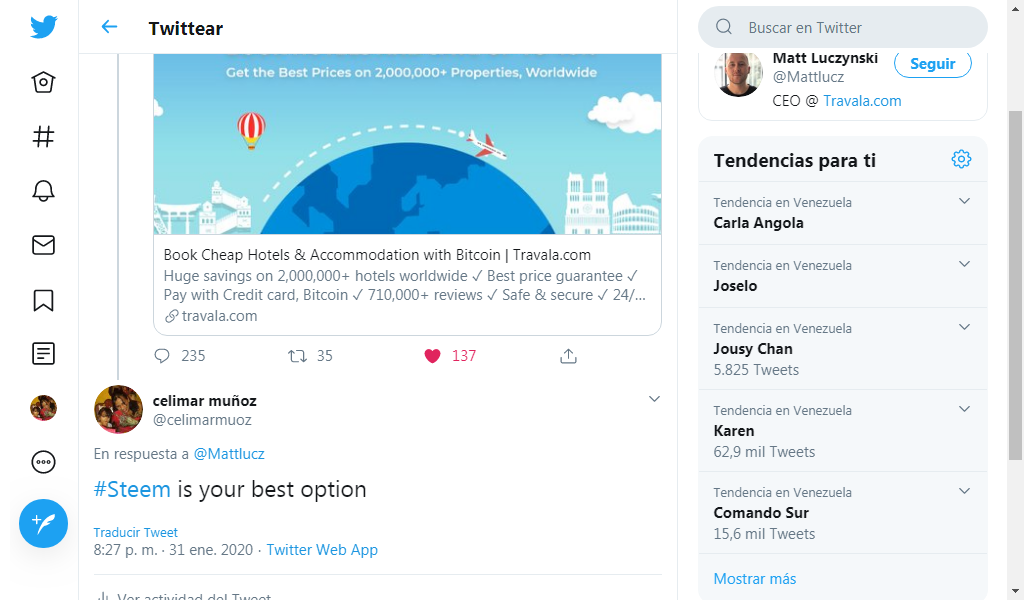
Task: Open trends settings gear icon
Action: click(x=961, y=159)
